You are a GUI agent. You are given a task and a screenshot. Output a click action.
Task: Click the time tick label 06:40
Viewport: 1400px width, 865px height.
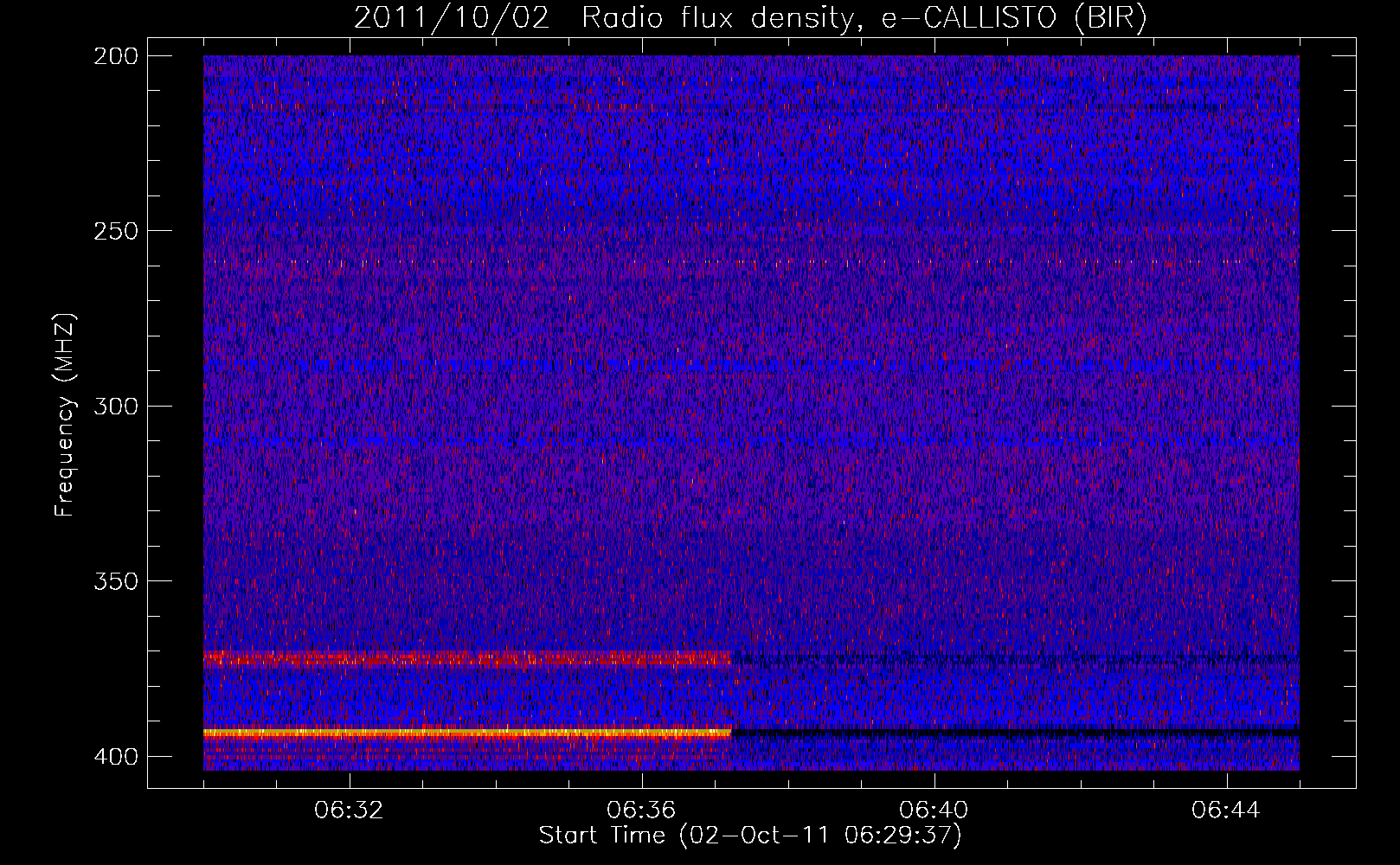click(934, 811)
